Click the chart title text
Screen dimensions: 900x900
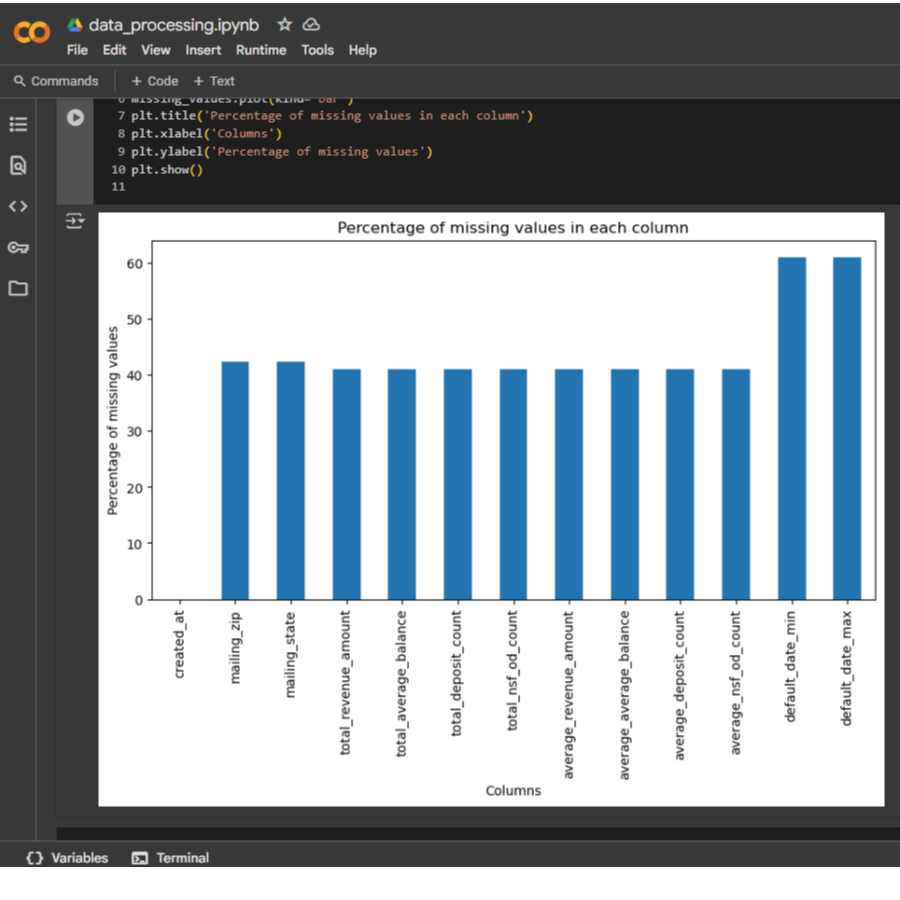513,227
